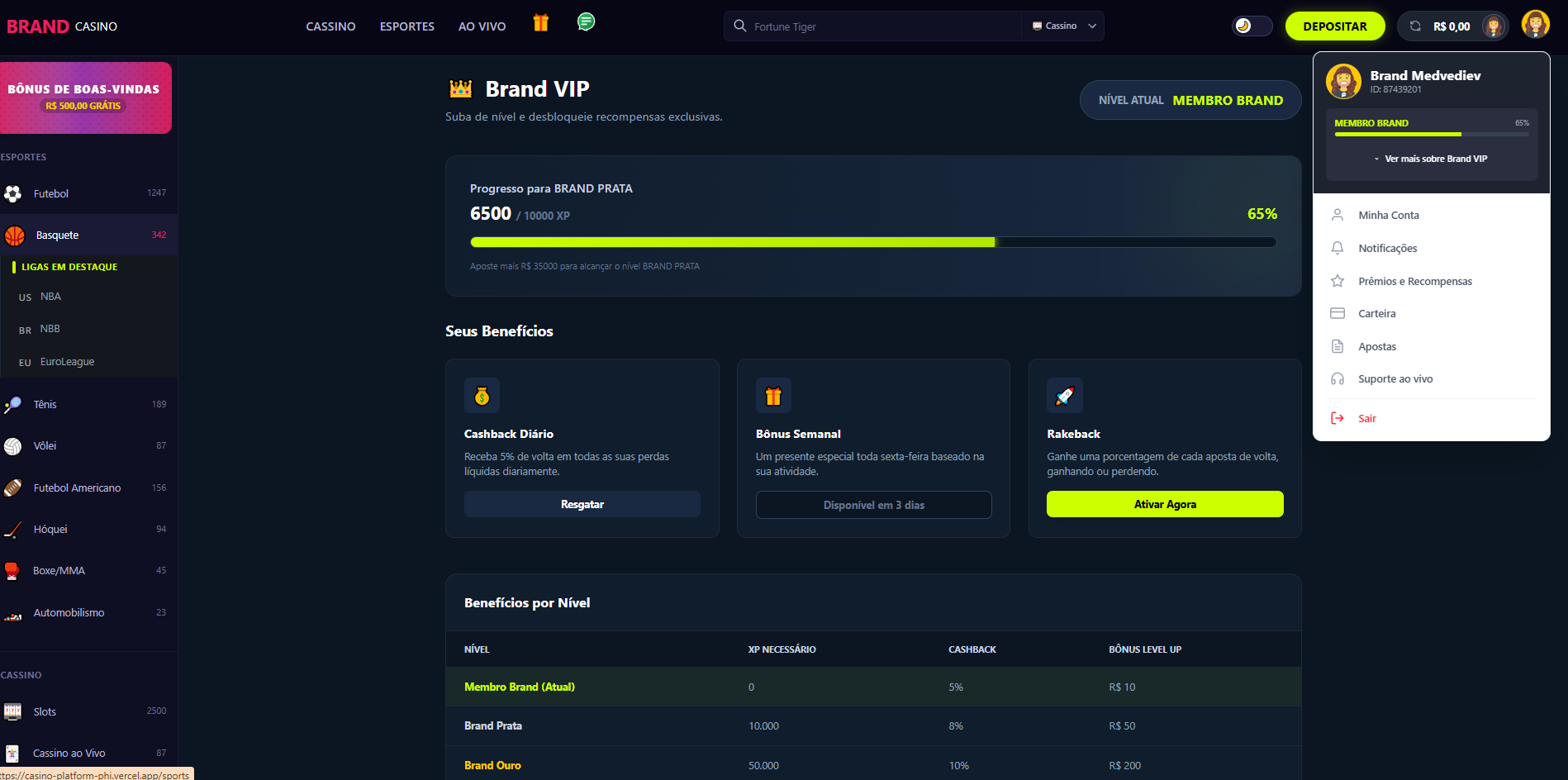Expand Ver mais sobre Brand VIP
This screenshot has height=780, width=1568.
click(1431, 159)
